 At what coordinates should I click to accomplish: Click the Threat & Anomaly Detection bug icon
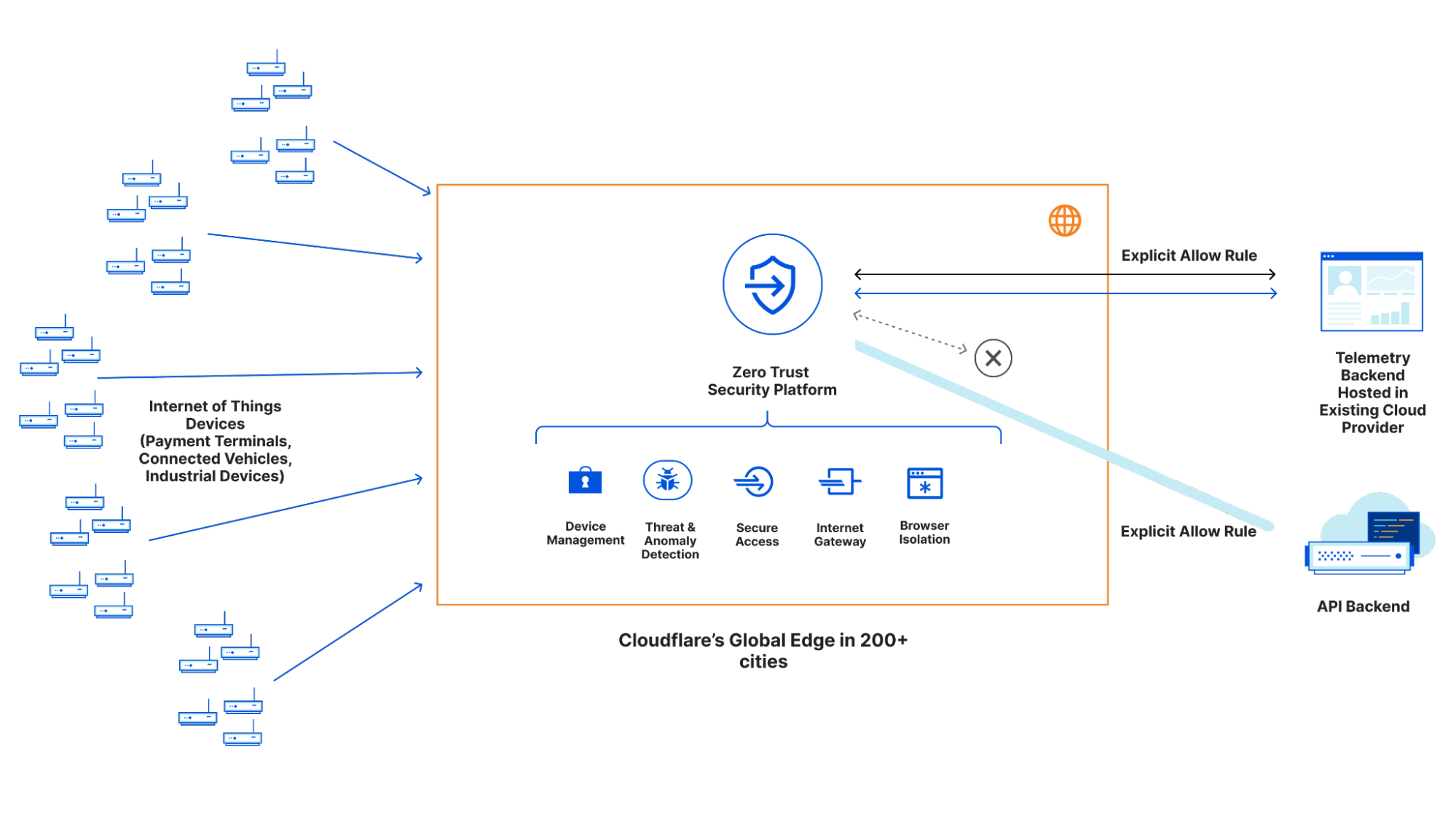[667, 480]
